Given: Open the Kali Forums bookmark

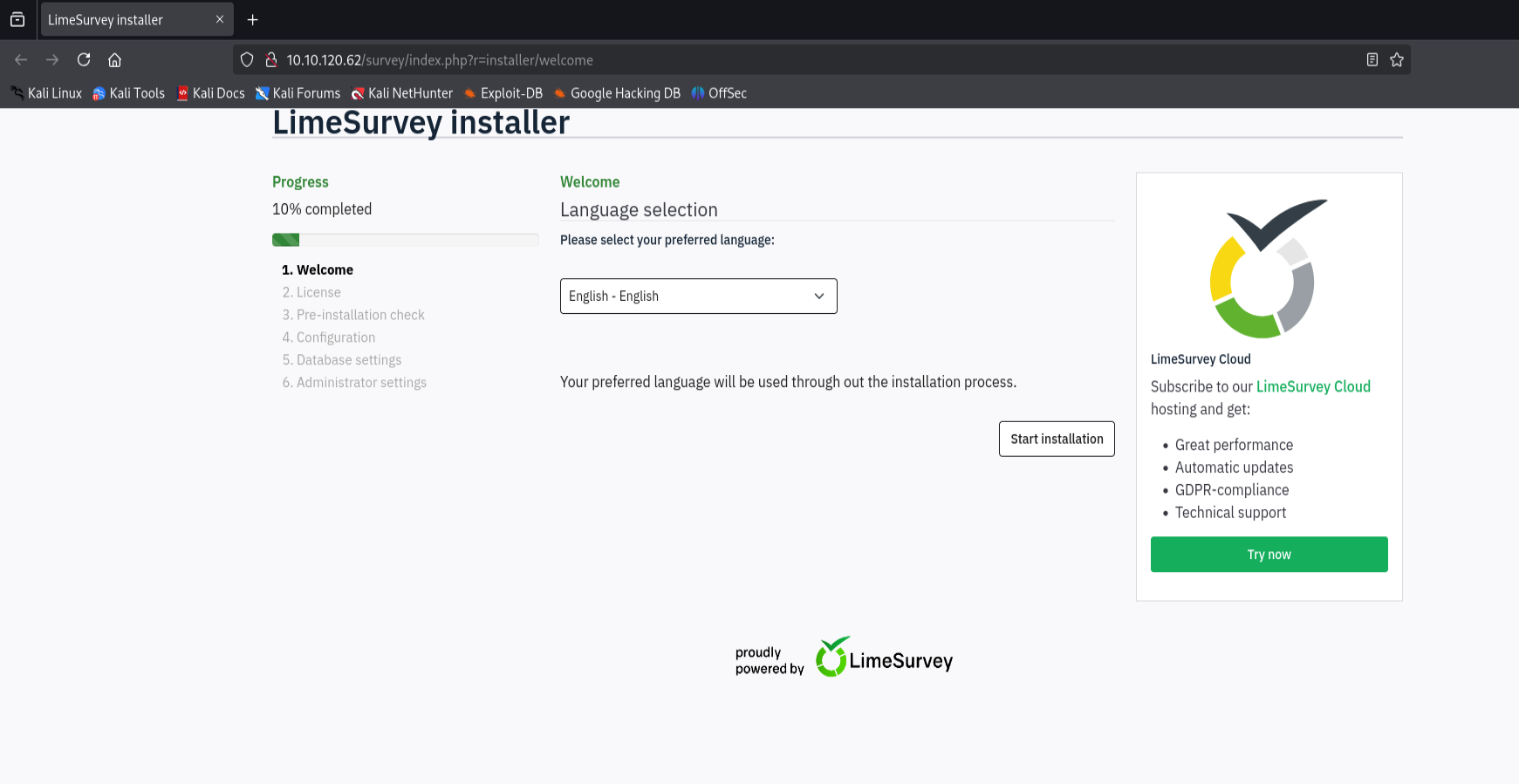Looking at the screenshot, I should click(298, 93).
